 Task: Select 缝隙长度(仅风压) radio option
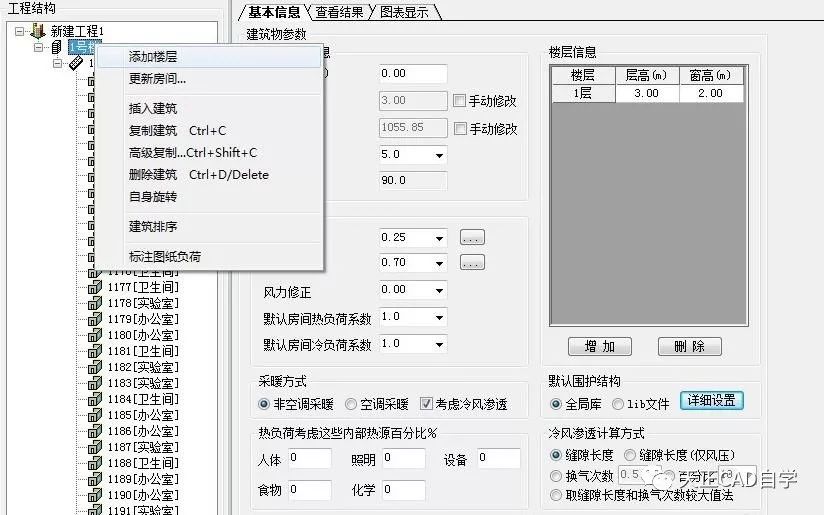click(630, 455)
